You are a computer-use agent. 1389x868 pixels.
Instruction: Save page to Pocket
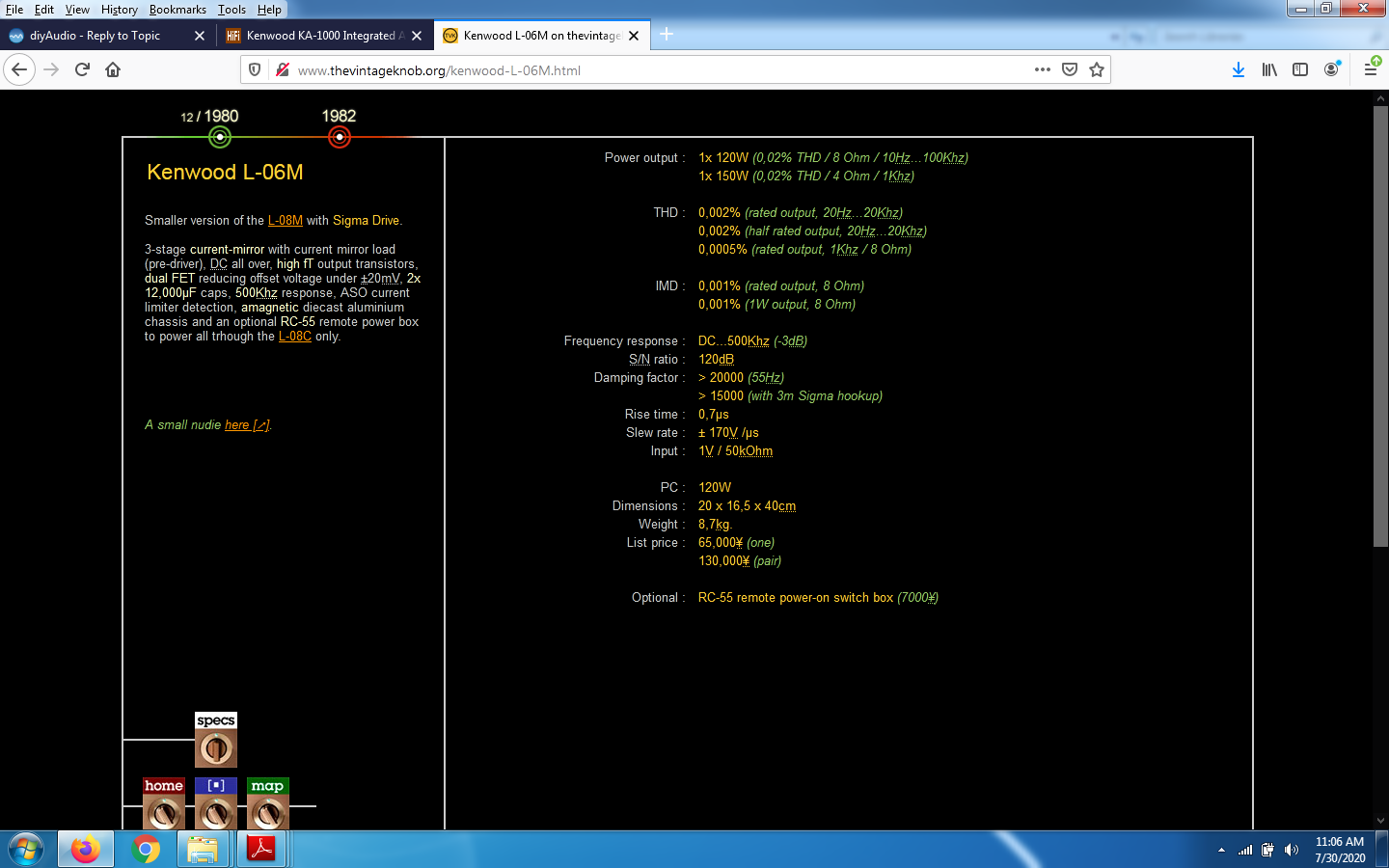[x=1070, y=69]
